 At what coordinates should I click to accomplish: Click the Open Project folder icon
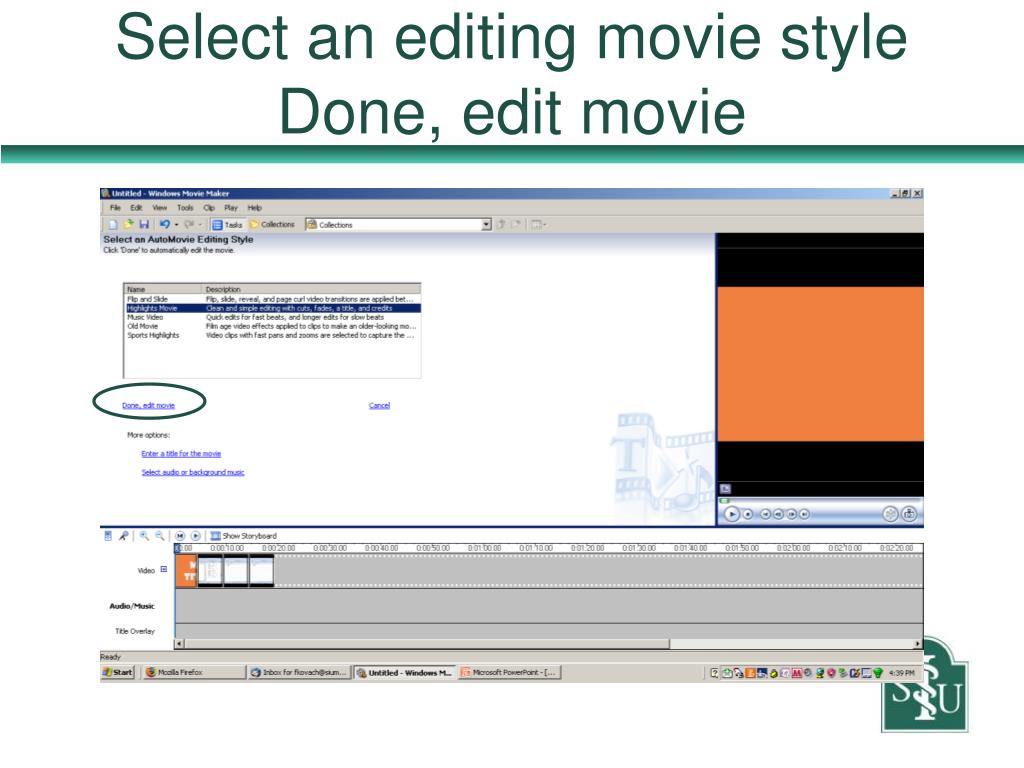coord(129,225)
